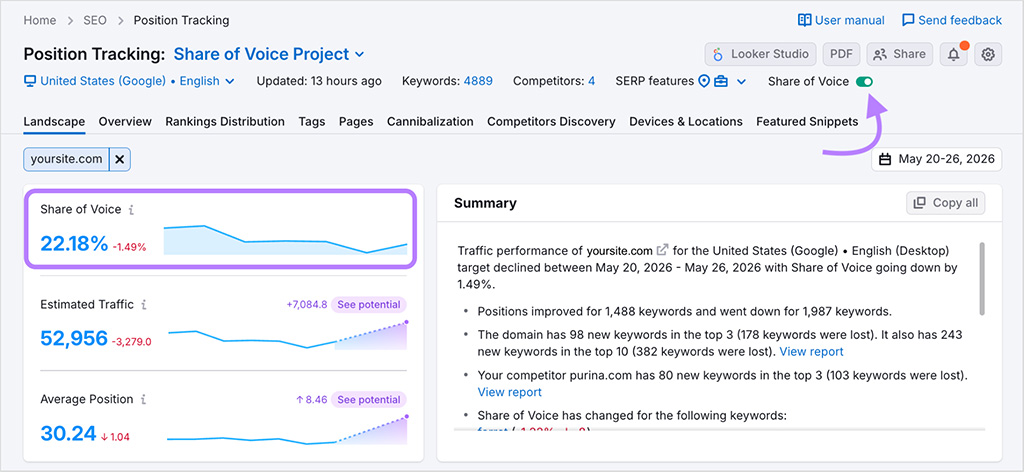Show info for Share of Voice metric
1024x472 pixels.
(x=132, y=210)
